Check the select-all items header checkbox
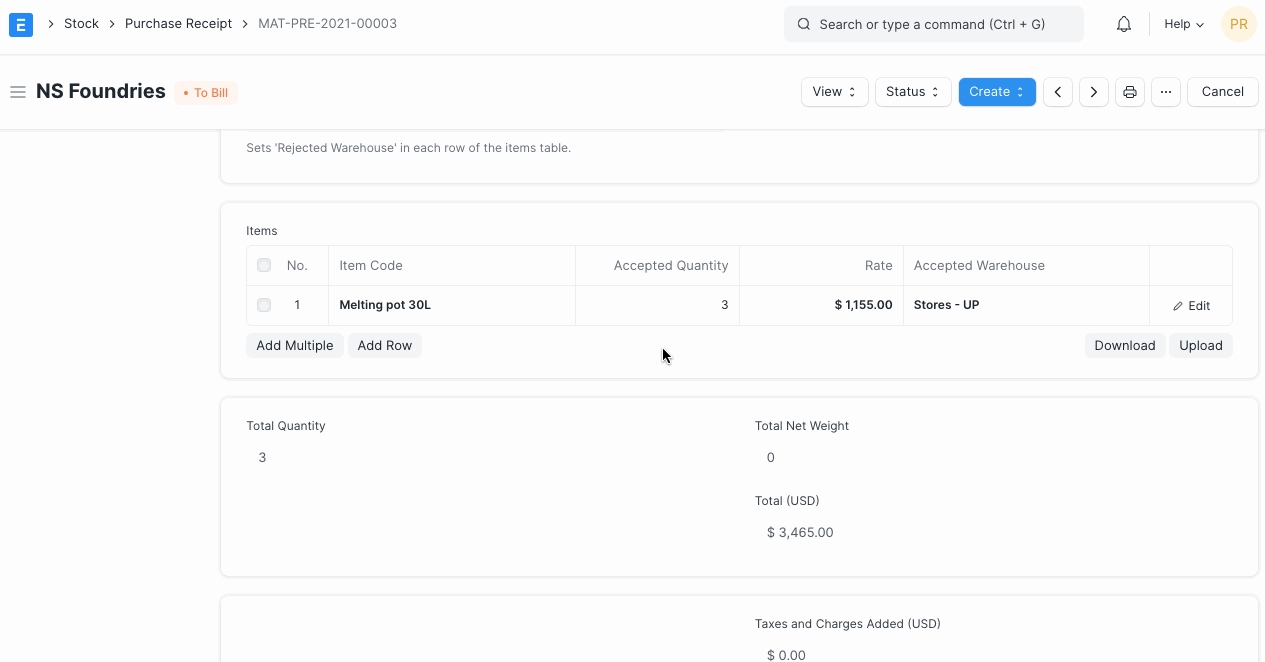This screenshot has height=662, width=1265. (x=264, y=266)
